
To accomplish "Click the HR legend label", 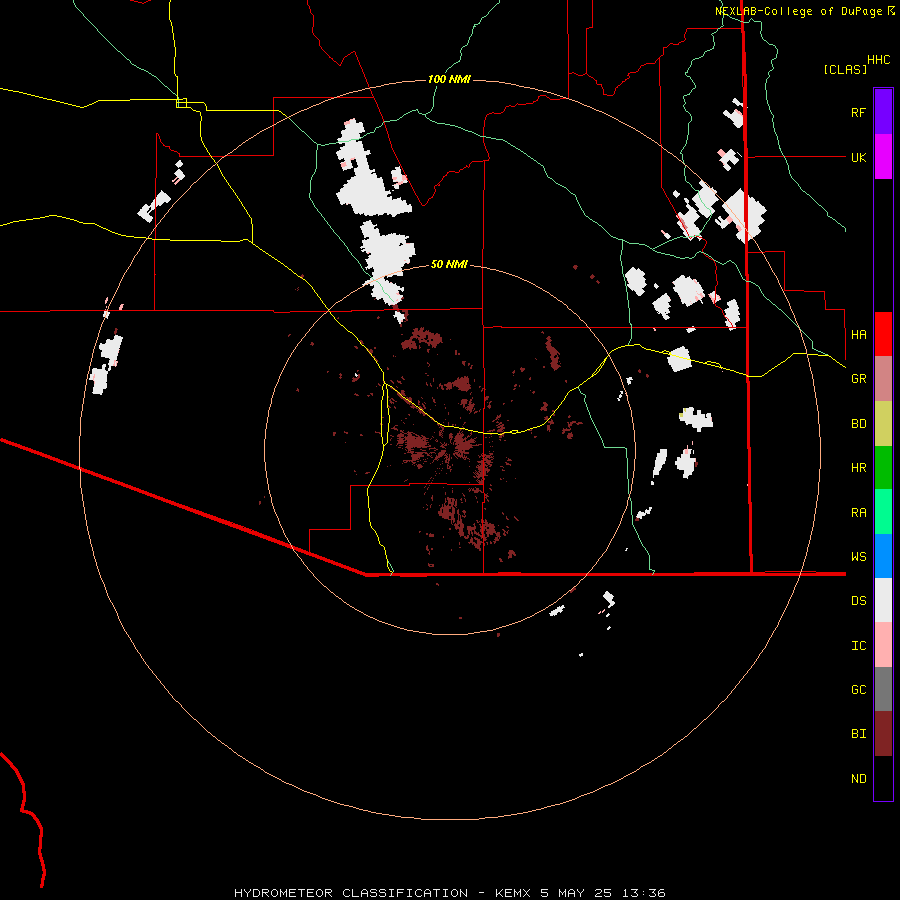I will coord(858,468).
